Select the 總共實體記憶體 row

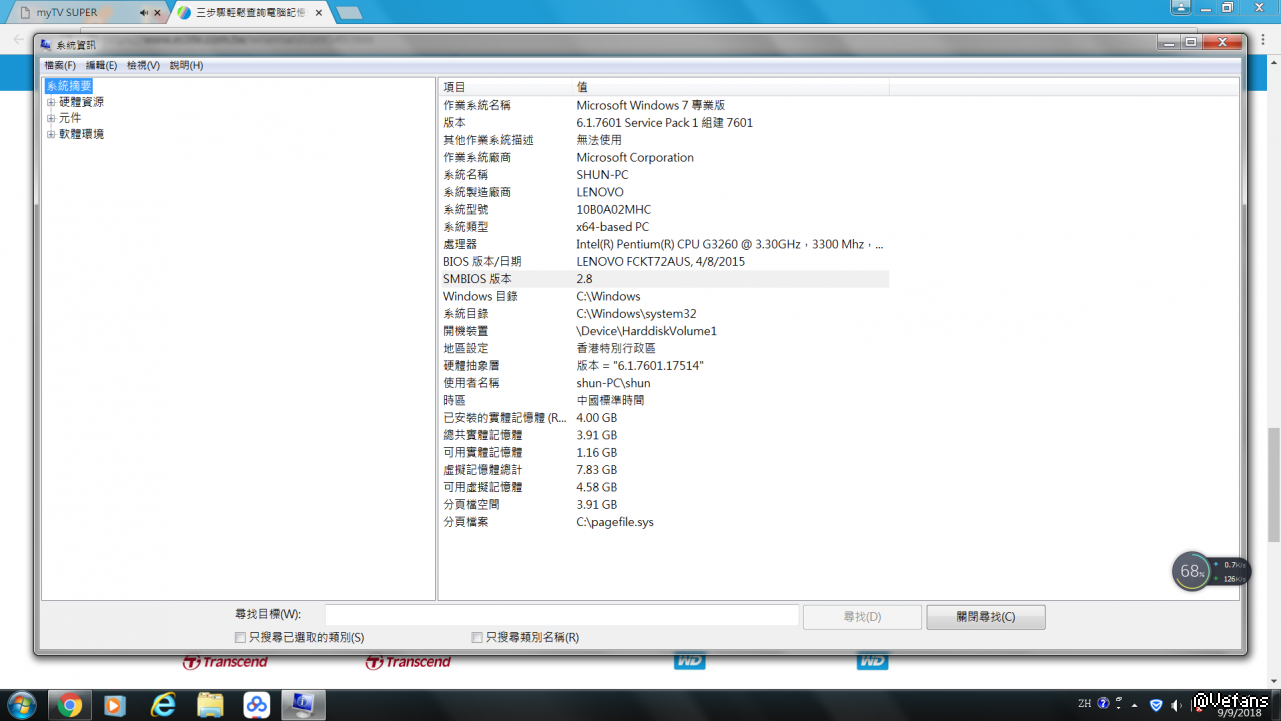[664, 435]
